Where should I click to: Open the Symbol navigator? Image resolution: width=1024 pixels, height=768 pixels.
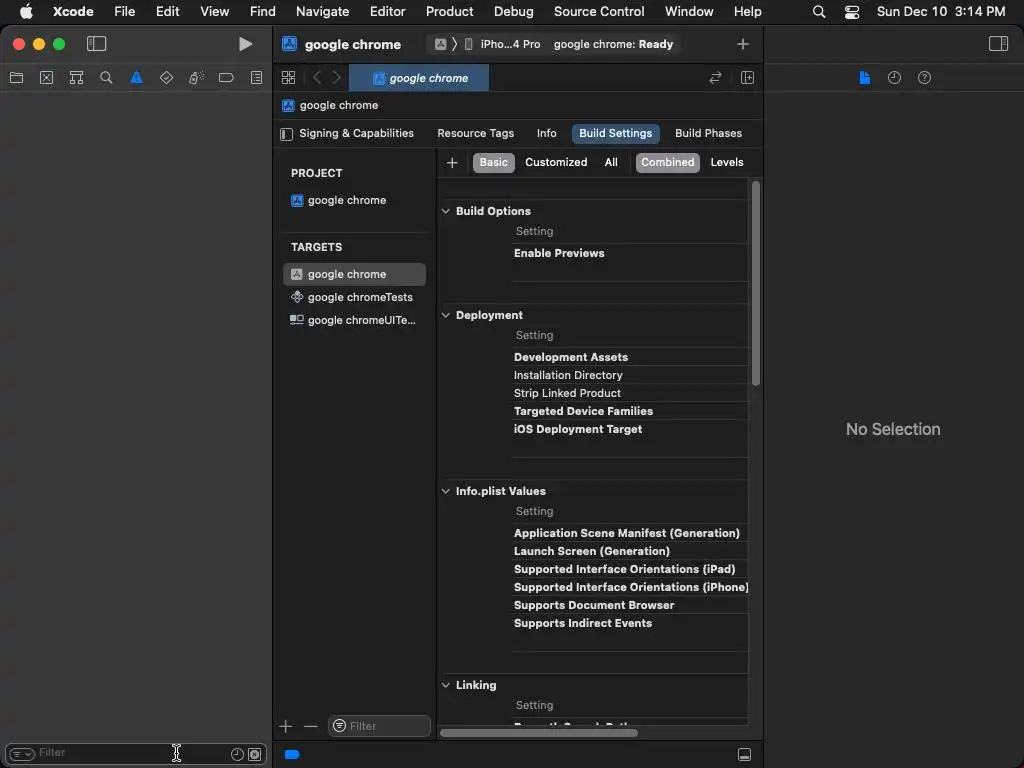tap(76, 78)
